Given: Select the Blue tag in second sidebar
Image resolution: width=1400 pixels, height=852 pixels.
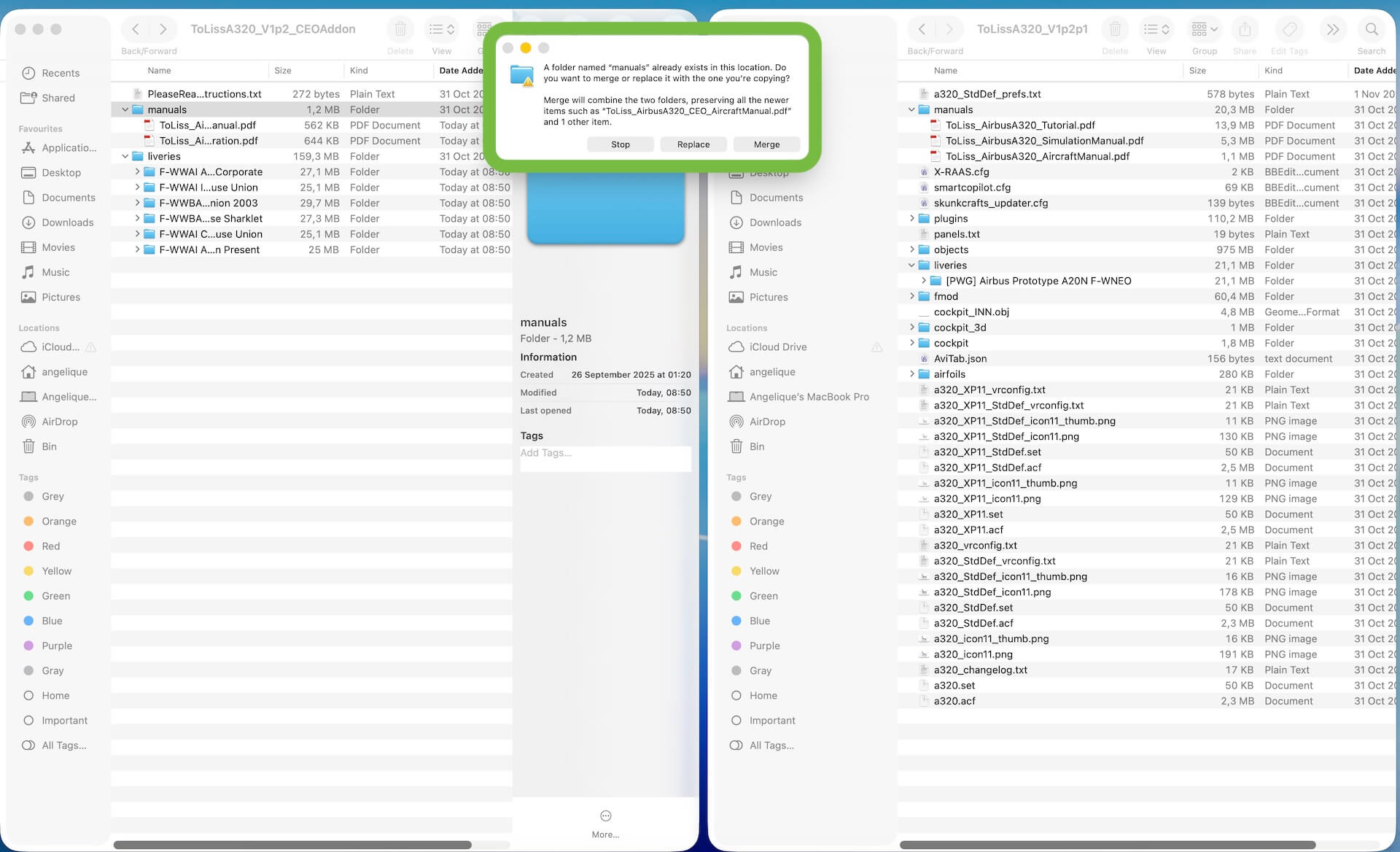Looking at the screenshot, I should [759, 621].
